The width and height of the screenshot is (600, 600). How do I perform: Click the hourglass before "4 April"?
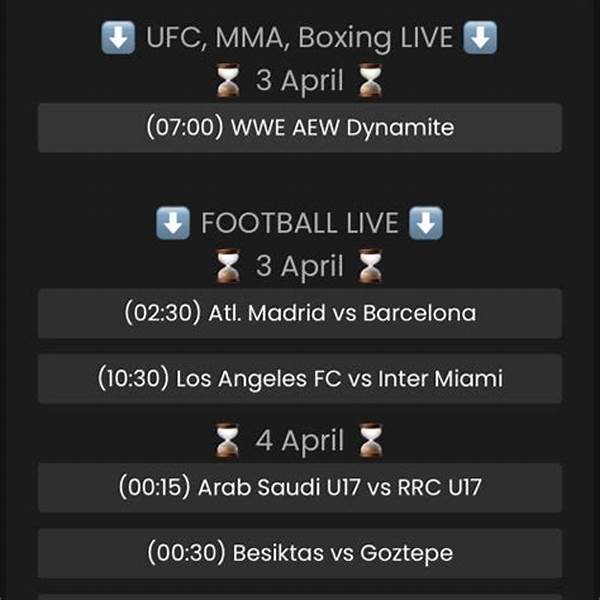pos(228,441)
